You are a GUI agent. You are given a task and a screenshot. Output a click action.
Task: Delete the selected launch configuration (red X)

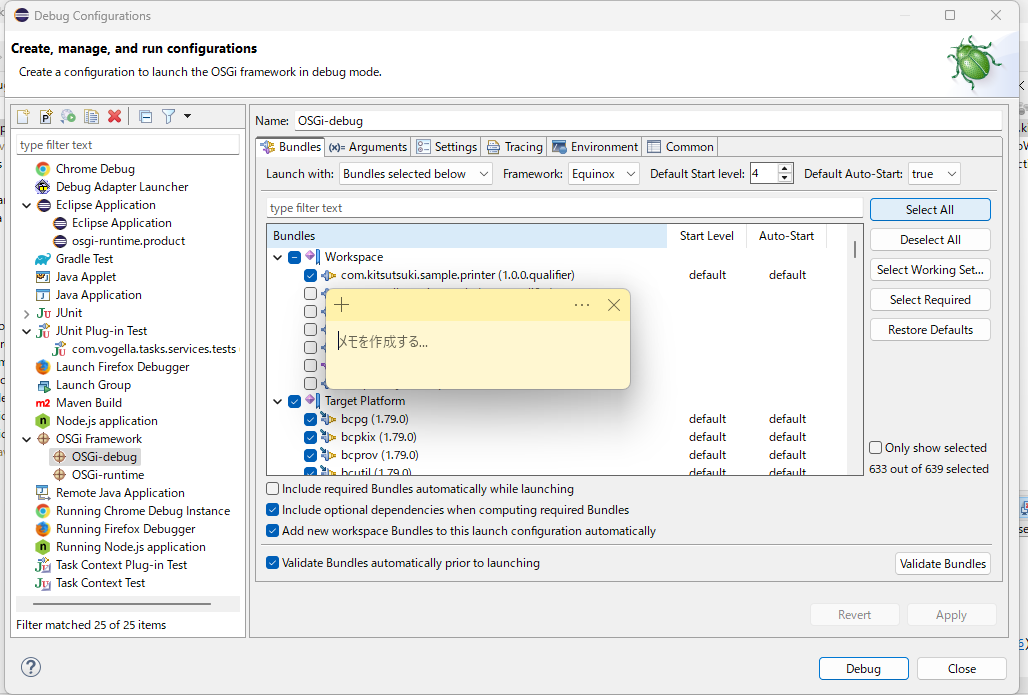coord(114,117)
